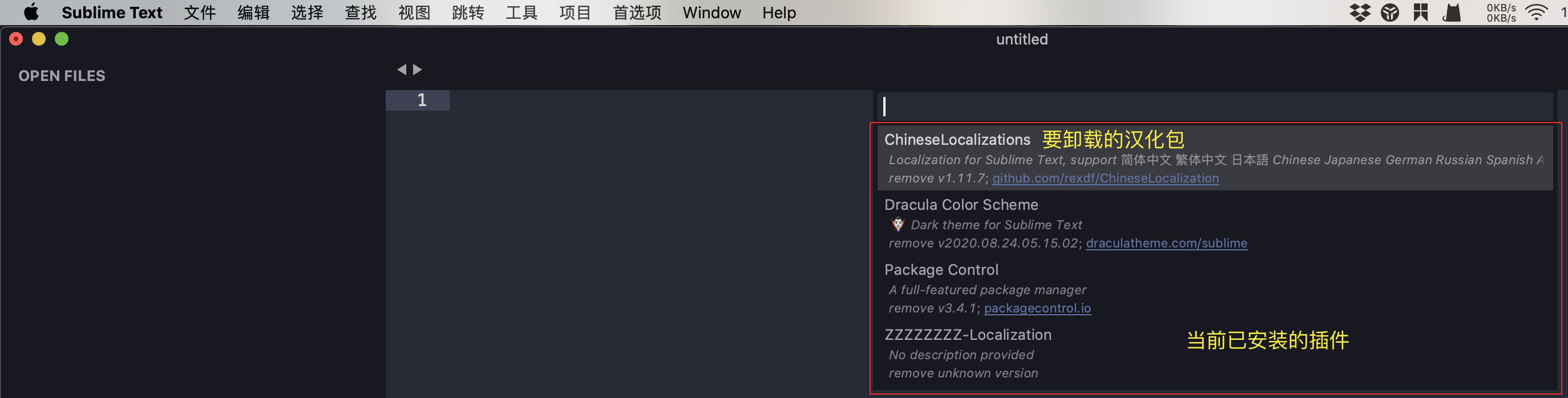Open the 跳转 menu
Image resolution: width=1568 pixels, height=398 pixels.
click(x=467, y=13)
